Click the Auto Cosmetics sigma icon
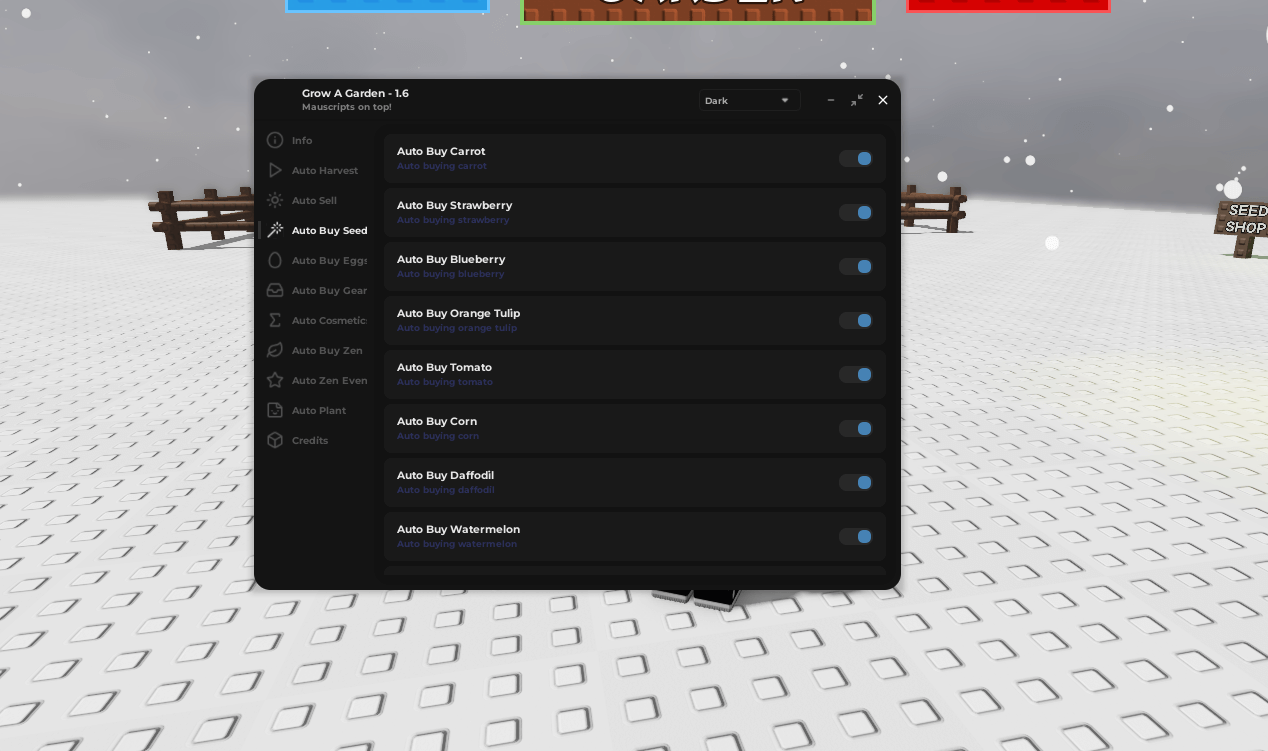 pyautogui.click(x=275, y=320)
